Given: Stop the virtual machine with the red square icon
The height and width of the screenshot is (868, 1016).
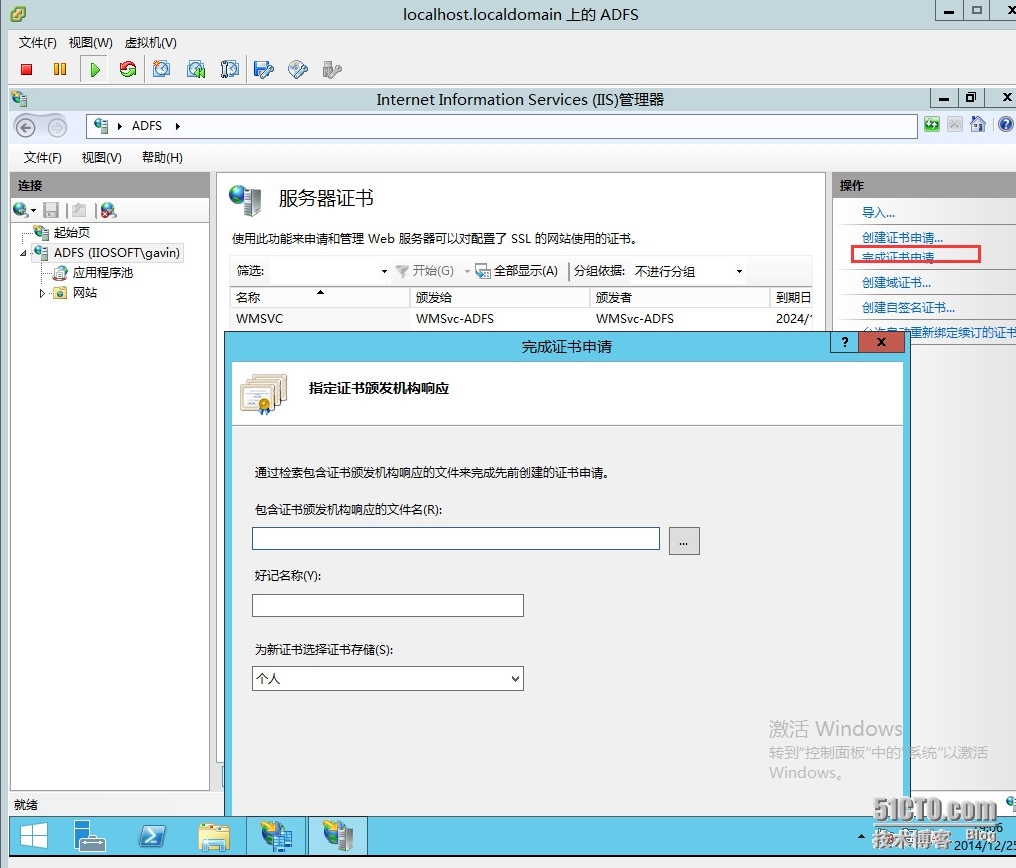Looking at the screenshot, I should (x=27, y=69).
